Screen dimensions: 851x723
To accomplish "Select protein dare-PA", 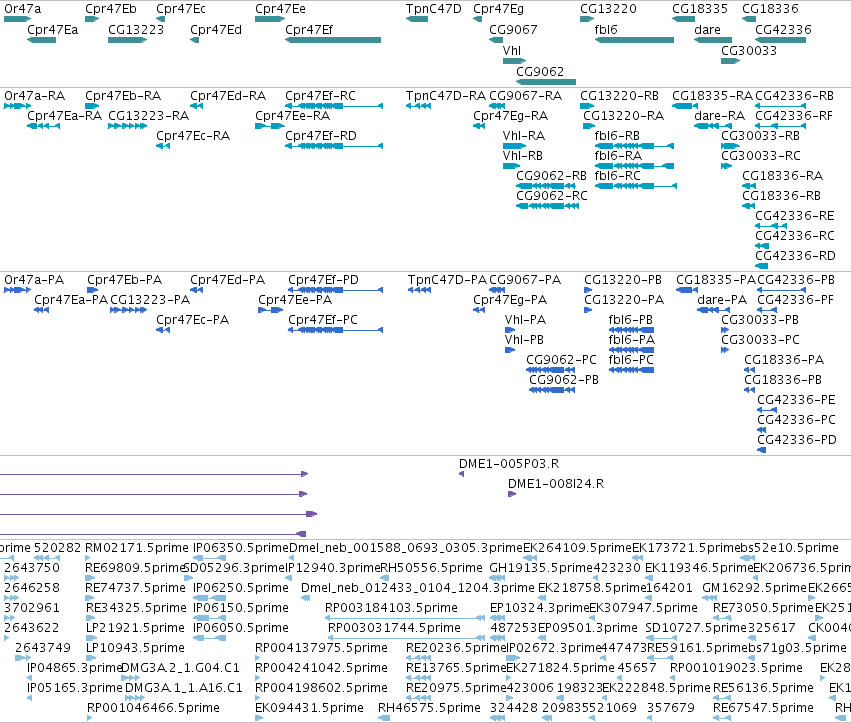I will pyautogui.click(x=714, y=310).
